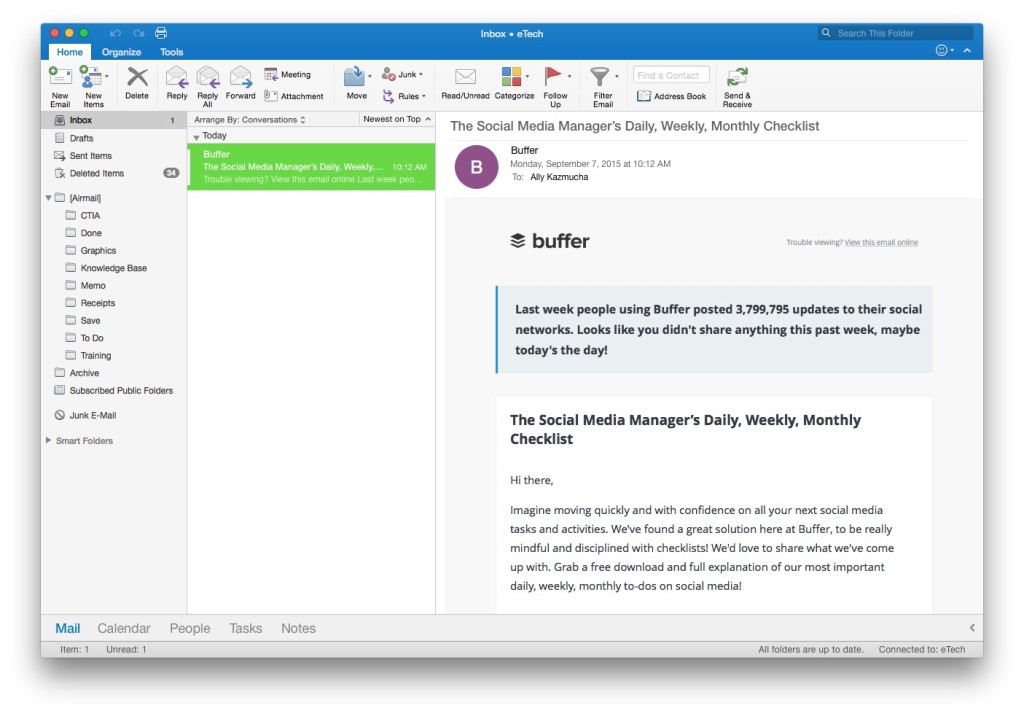Click the Categorize color icon
Viewport: 1024px width, 716px height.
click(x=511, y=76)
